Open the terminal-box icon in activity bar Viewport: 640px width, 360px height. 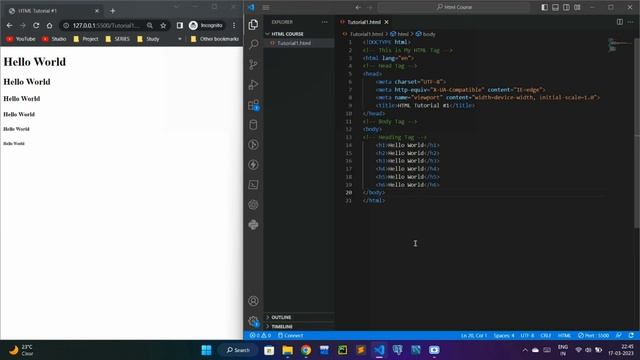pos(253,184)
